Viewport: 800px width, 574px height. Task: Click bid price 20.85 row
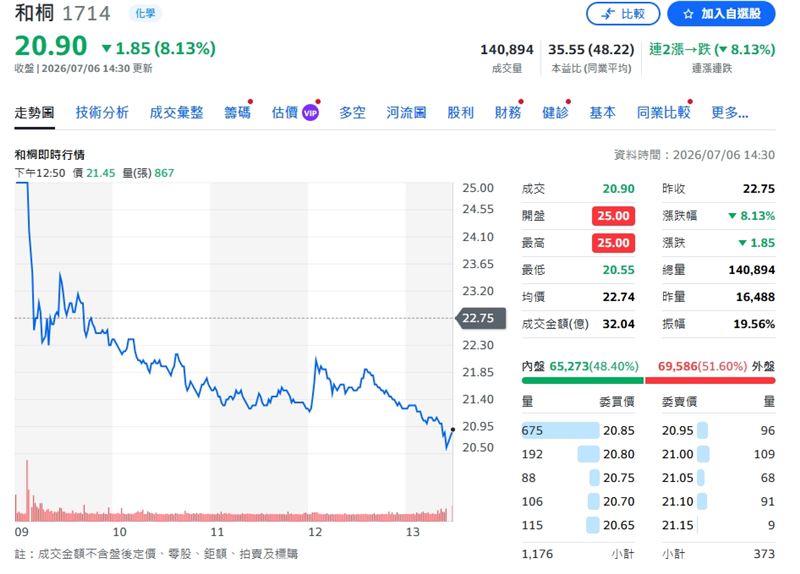pyautogui.click(x=578, y=431)
